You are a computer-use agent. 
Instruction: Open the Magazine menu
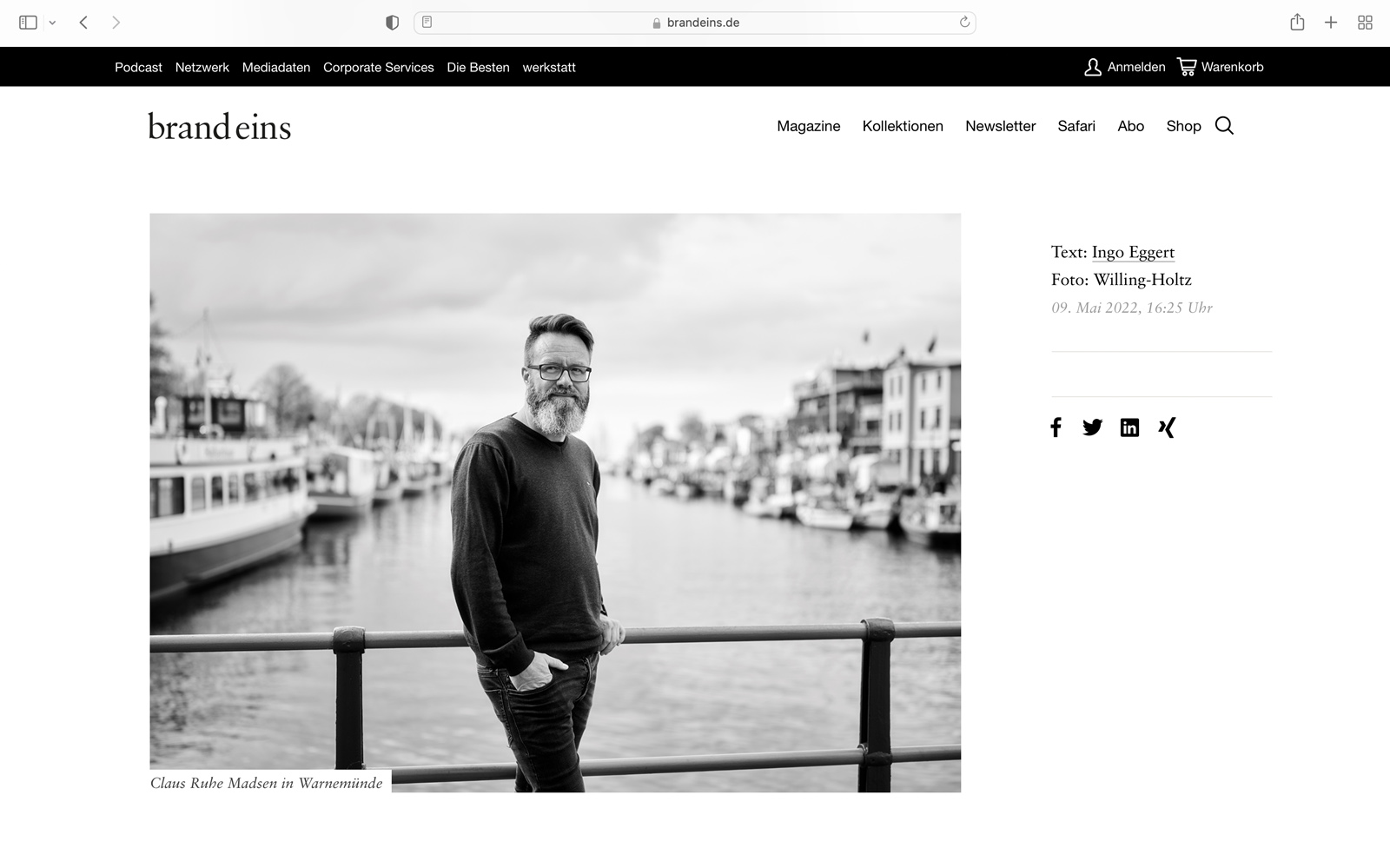[809, 126]
